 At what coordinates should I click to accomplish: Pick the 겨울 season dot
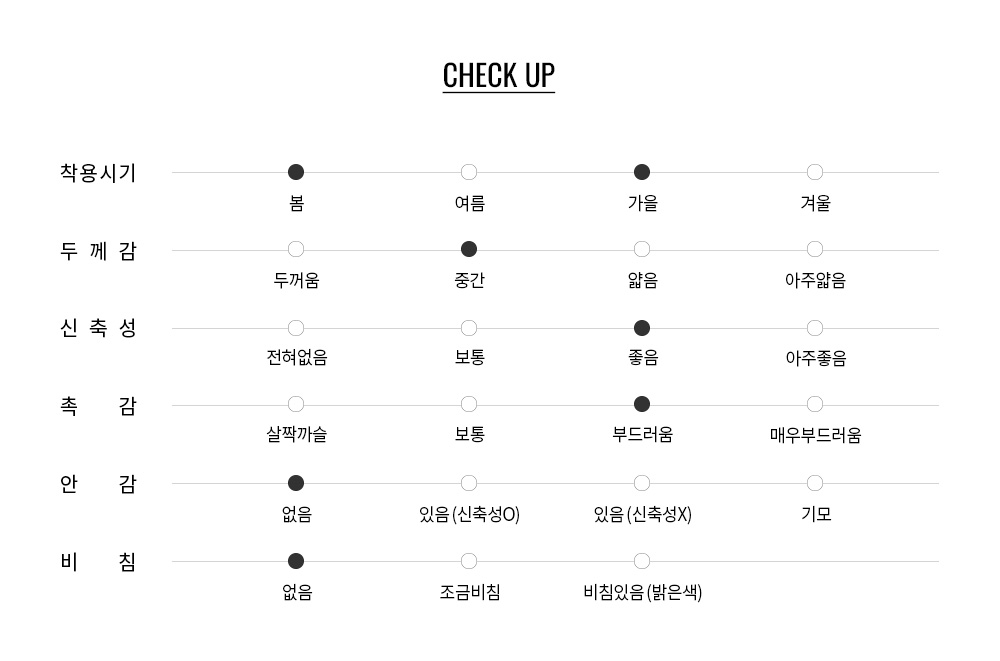815,172
